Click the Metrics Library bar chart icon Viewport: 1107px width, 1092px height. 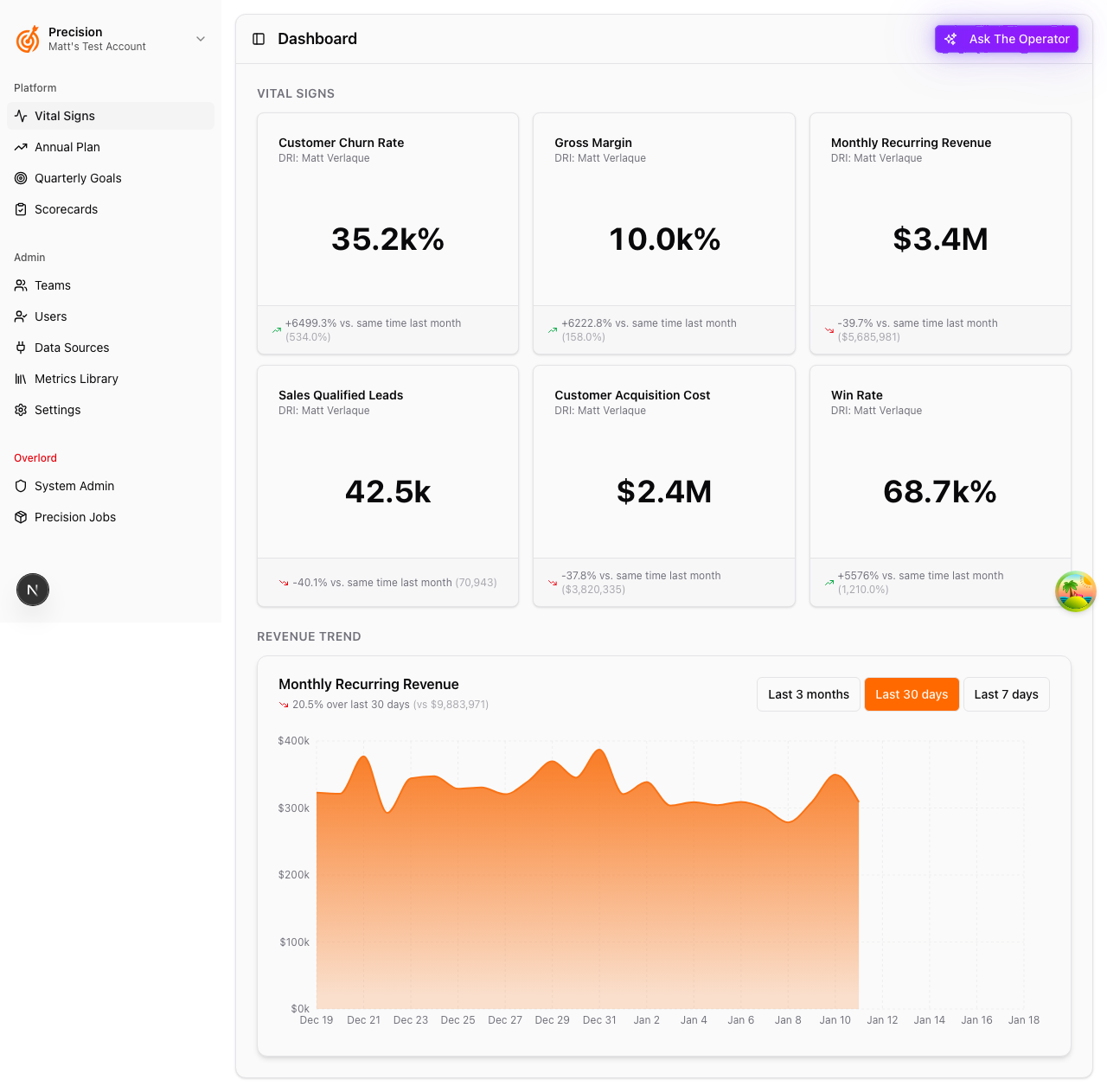[21, 379]
